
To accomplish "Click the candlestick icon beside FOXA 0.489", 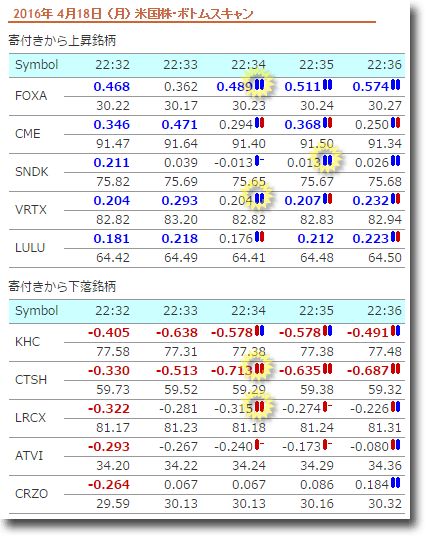I will point(259,84).
